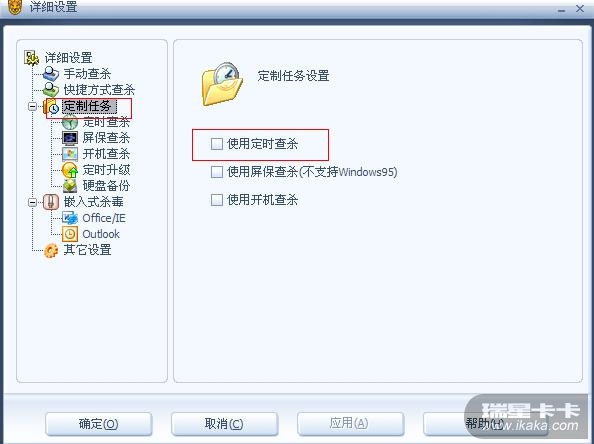Click the 取消(C) button

click(x=224, y=424)
